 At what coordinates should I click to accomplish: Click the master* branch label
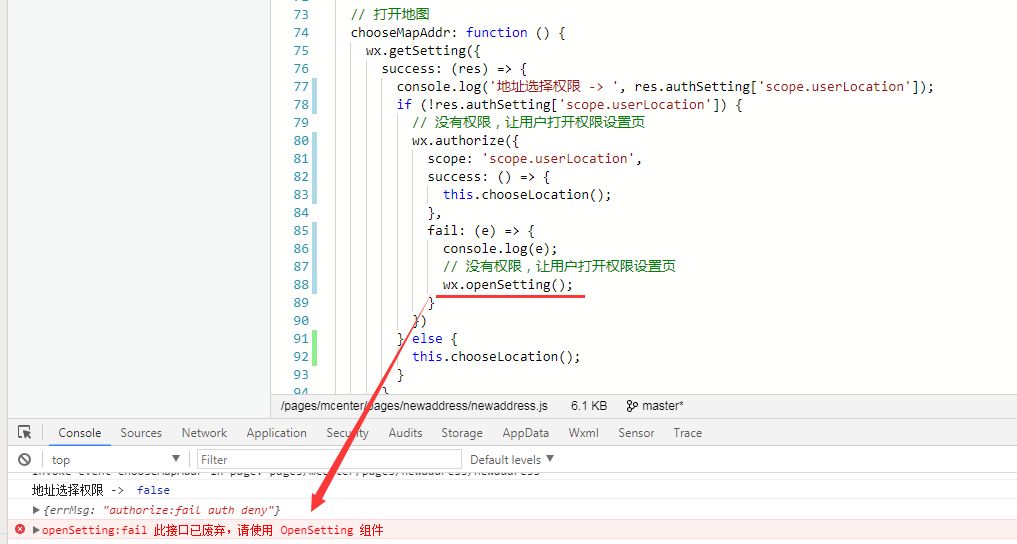click(x=663, y=406)
